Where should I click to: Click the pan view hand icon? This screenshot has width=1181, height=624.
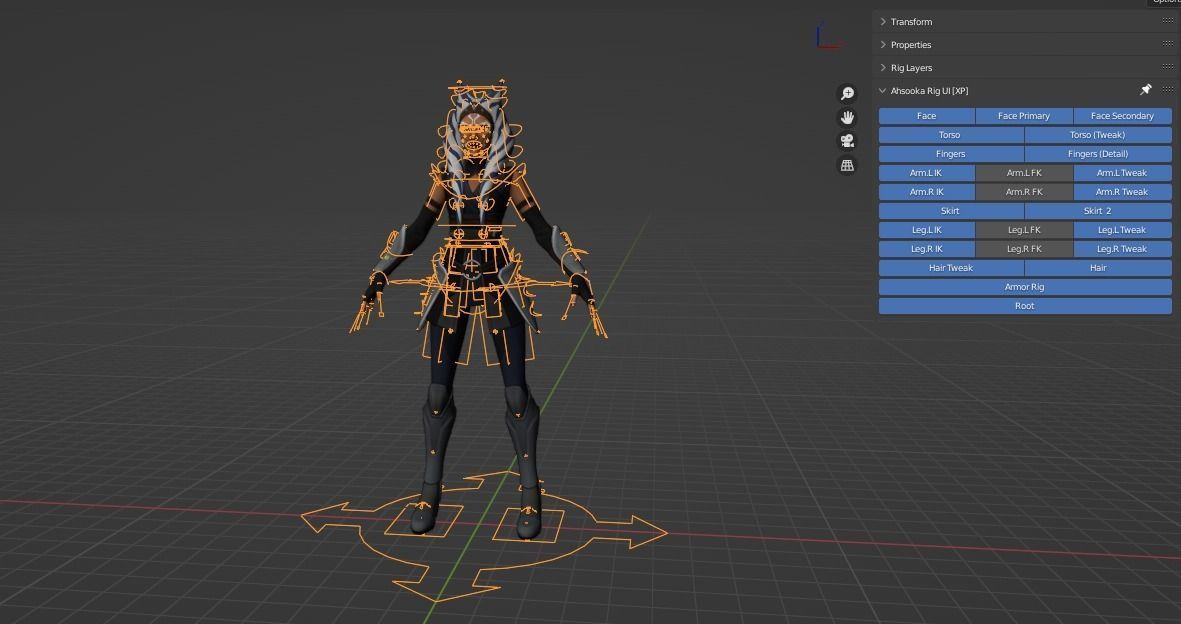pos(847,118)
